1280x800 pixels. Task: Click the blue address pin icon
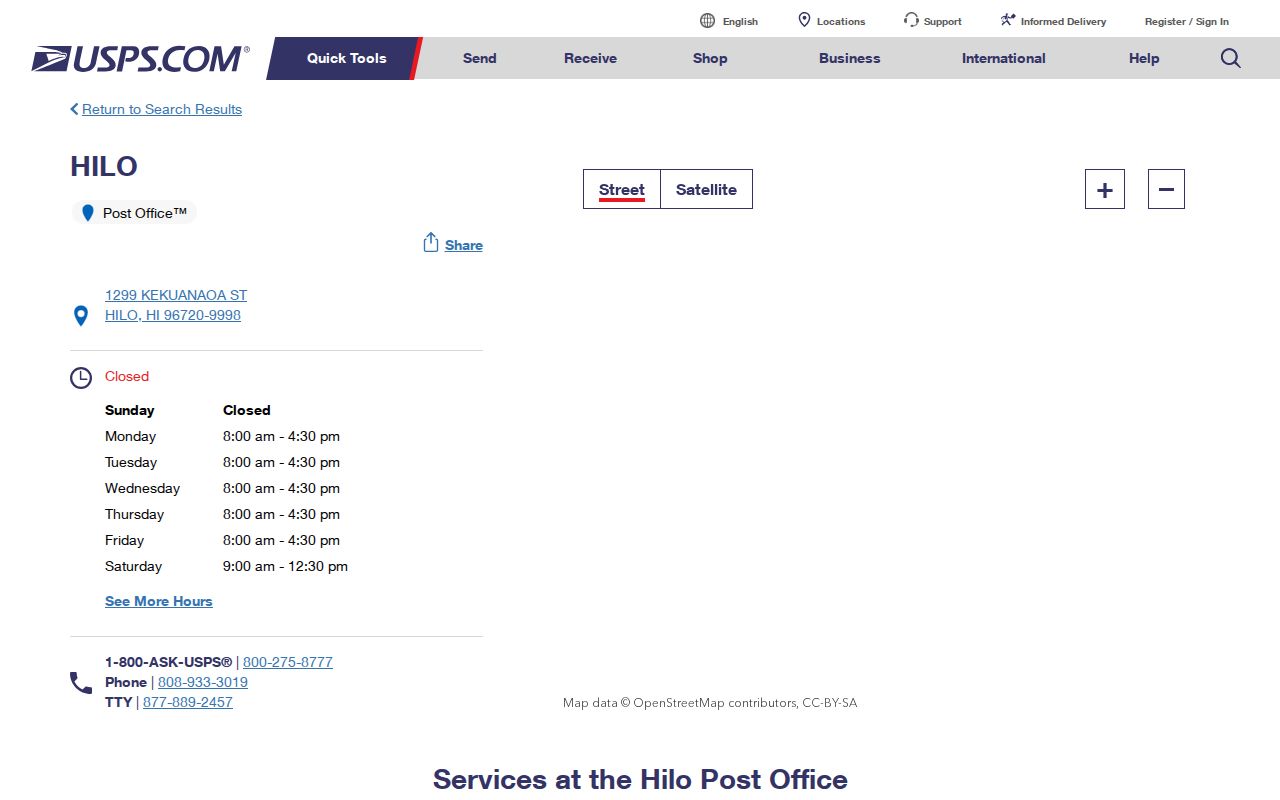(81, 316)
